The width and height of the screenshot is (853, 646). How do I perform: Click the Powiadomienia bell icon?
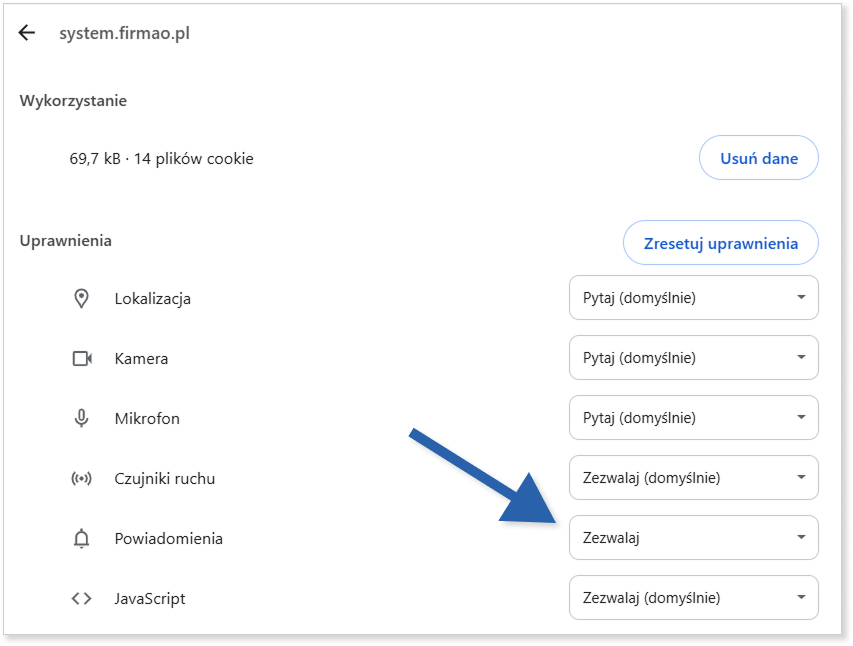tap(81, 538)
